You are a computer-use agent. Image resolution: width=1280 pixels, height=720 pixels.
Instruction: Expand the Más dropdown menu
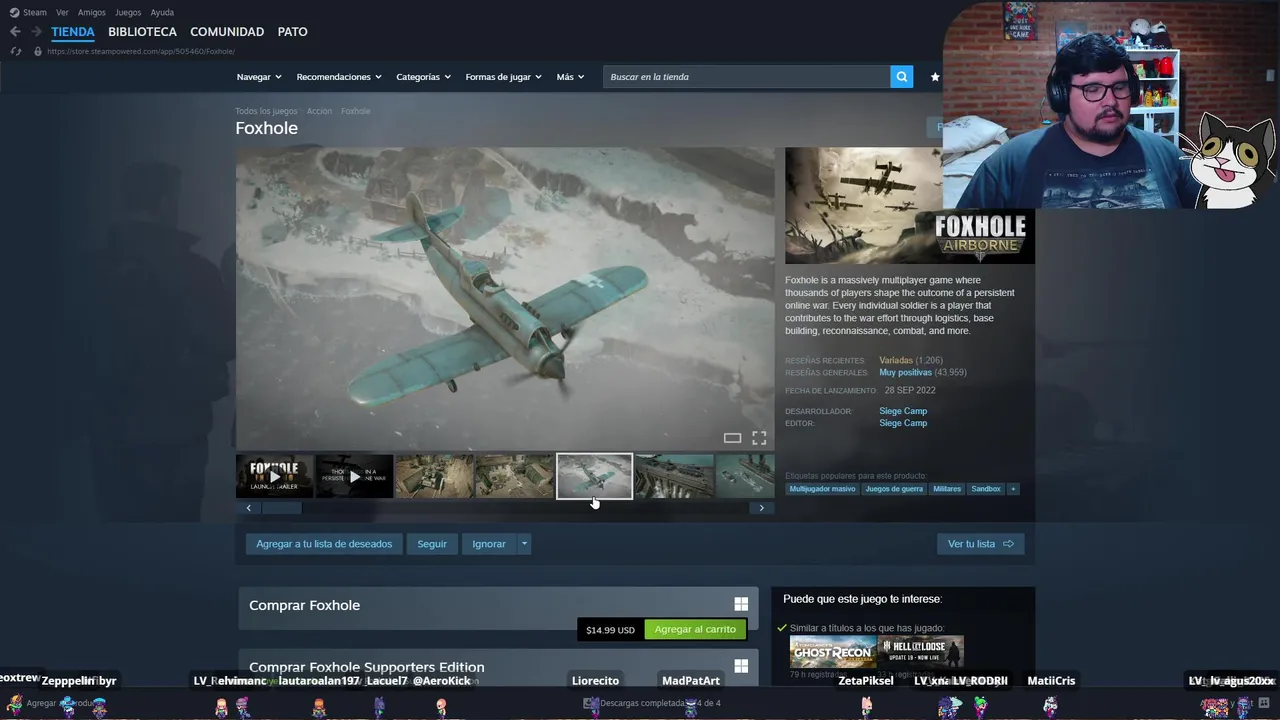click(x=570, y=77)
